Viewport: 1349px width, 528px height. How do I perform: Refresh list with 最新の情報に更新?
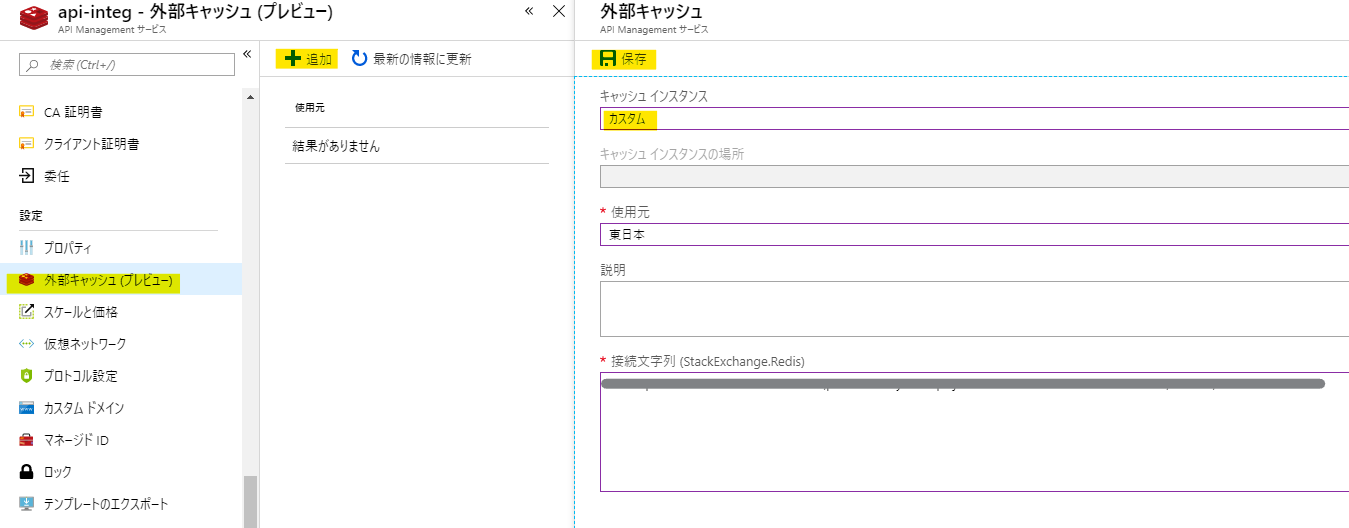(x=411, y=59)
